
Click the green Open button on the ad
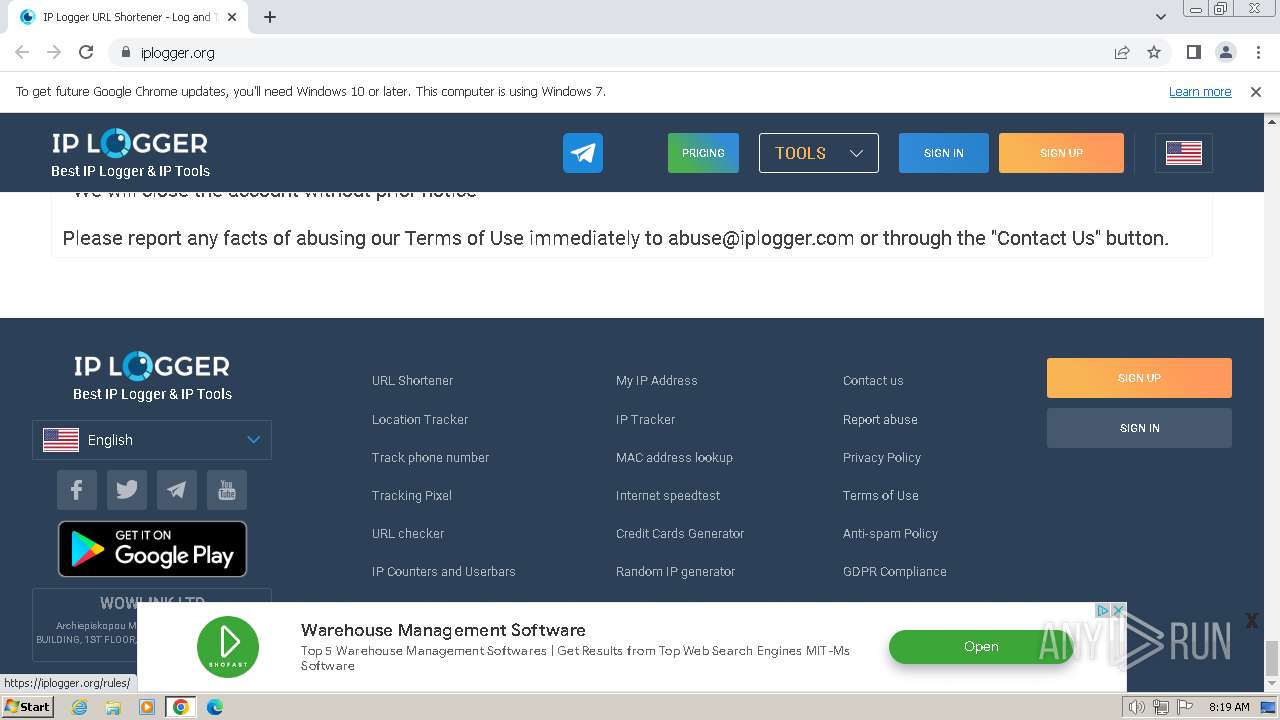click(981, 647)
